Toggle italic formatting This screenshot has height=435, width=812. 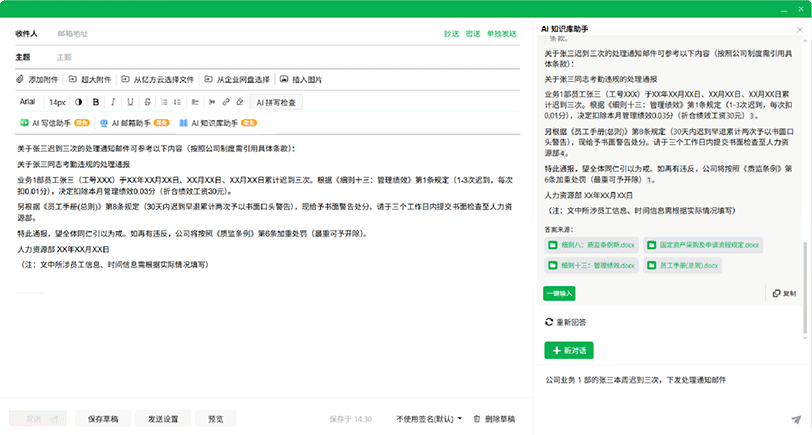pos(110,102)
